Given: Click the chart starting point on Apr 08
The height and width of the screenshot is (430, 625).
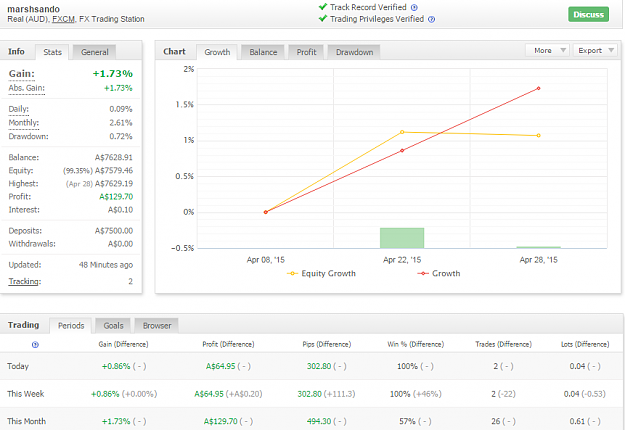Looking at the screenshot, I should [265, 212].
